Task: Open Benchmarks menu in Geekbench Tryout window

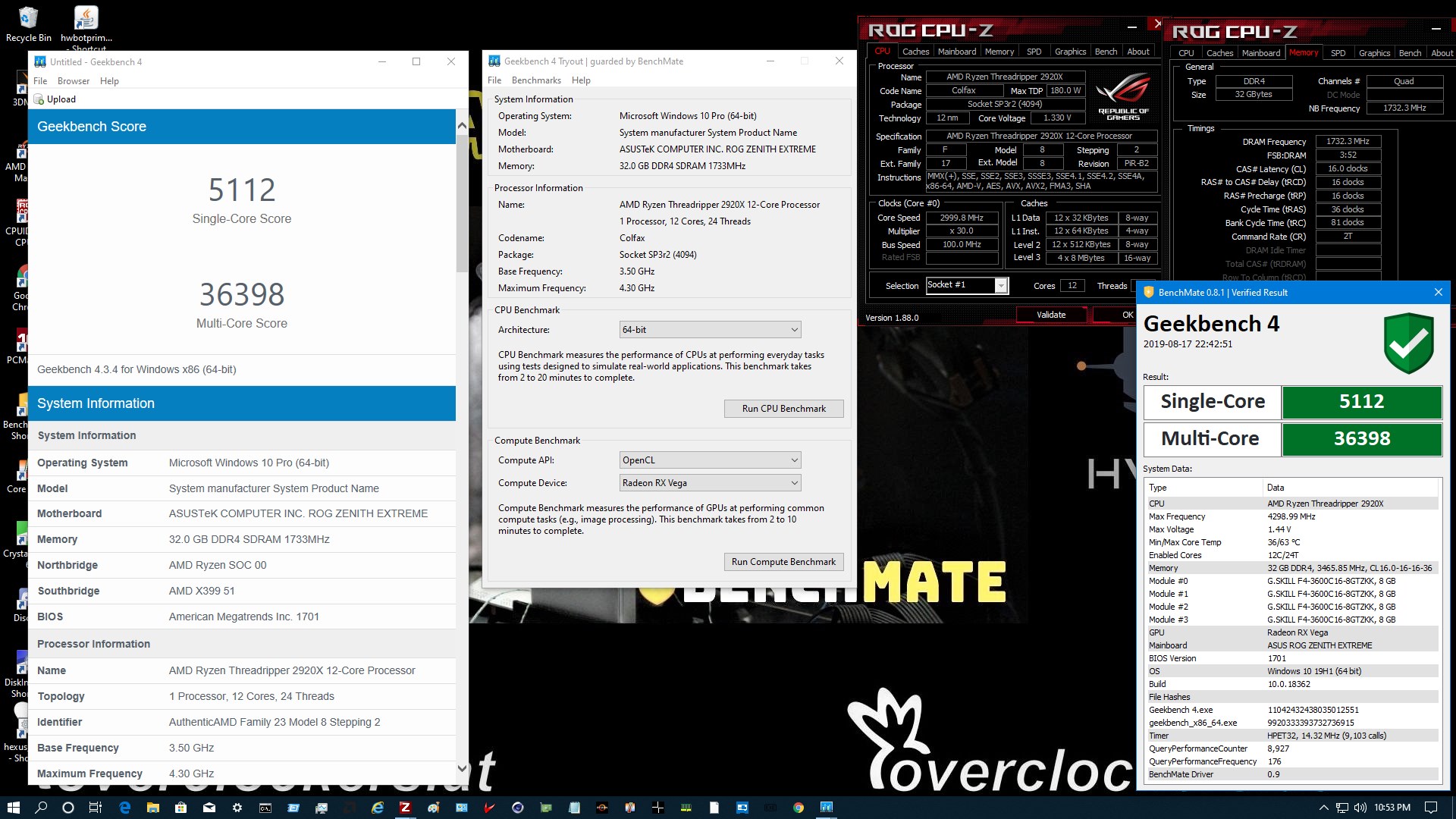Action: (x=536, y=80)
